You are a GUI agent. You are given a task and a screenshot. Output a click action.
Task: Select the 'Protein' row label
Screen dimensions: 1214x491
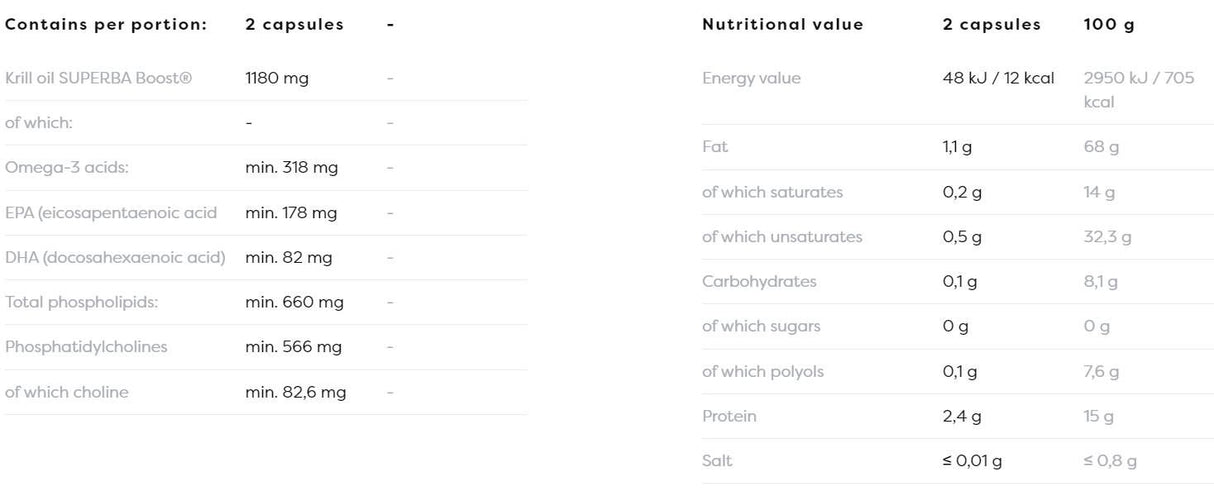(x=729, y=416)
